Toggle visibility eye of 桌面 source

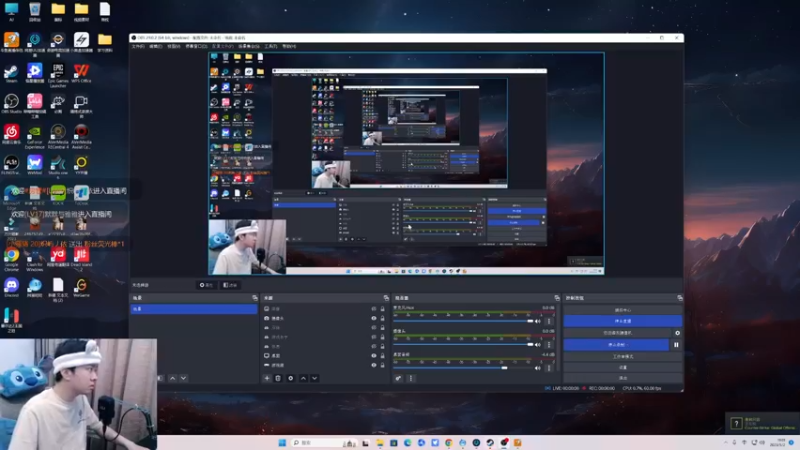click(373, 356)
